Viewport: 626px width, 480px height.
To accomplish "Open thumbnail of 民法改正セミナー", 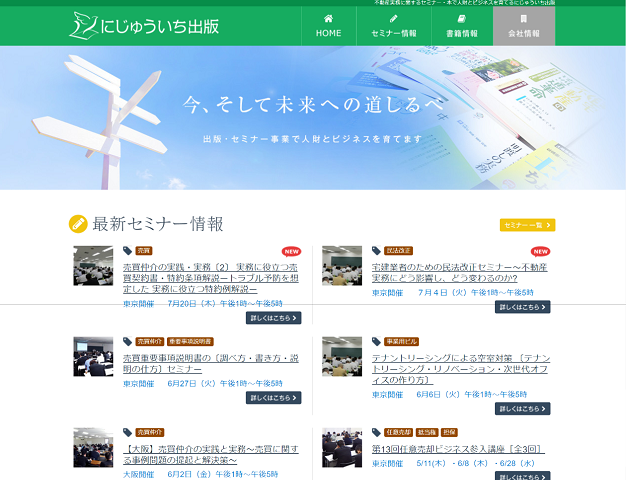I will coord(342,266).
